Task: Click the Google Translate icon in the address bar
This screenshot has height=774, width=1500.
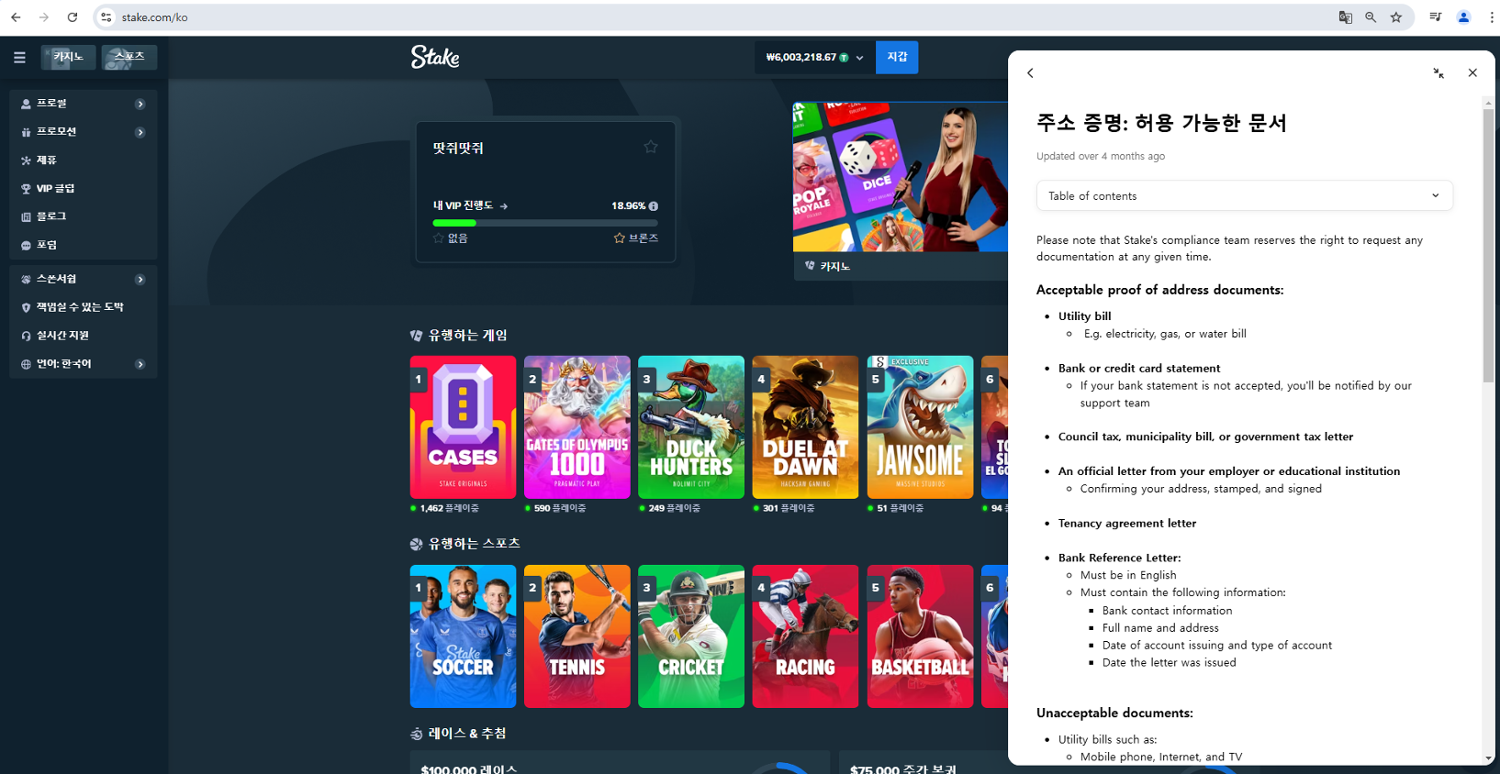Action: pyautogui.click(x=1345, y=17)
